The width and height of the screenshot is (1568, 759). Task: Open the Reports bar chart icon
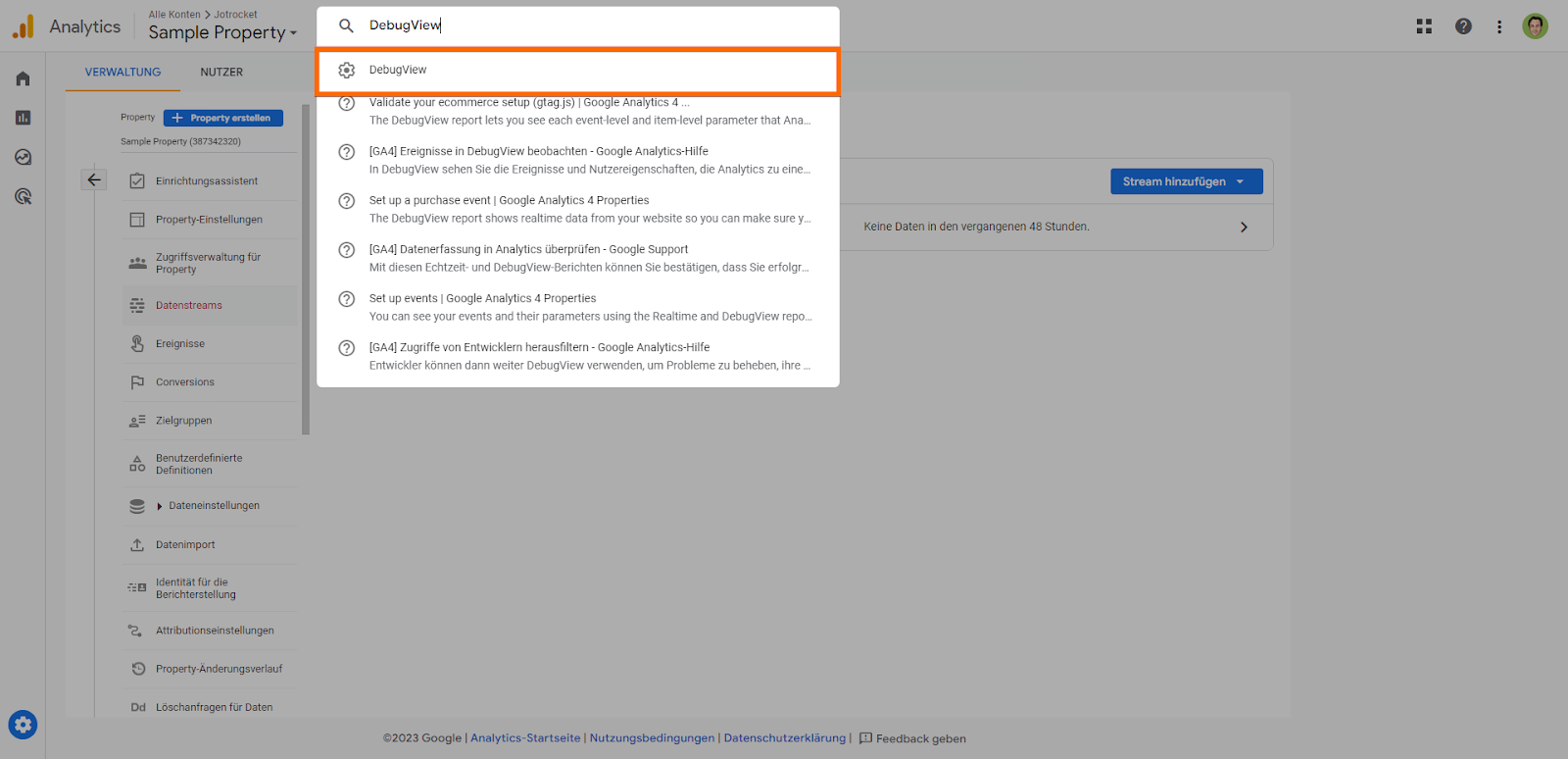tap(23, 118)
